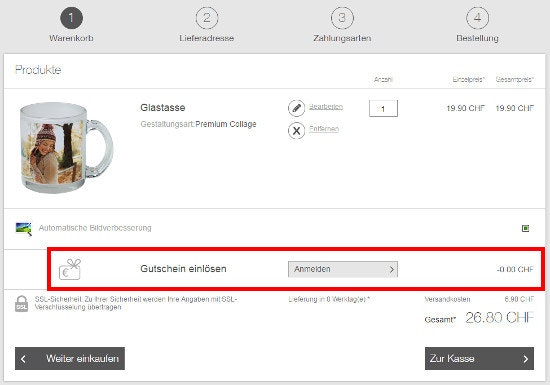Image resolution: width=550 pixels, height=385 pixels.
Task: Click the Lieferung in 0 Werktag(e) text
Action: click(x=329, y=299)
